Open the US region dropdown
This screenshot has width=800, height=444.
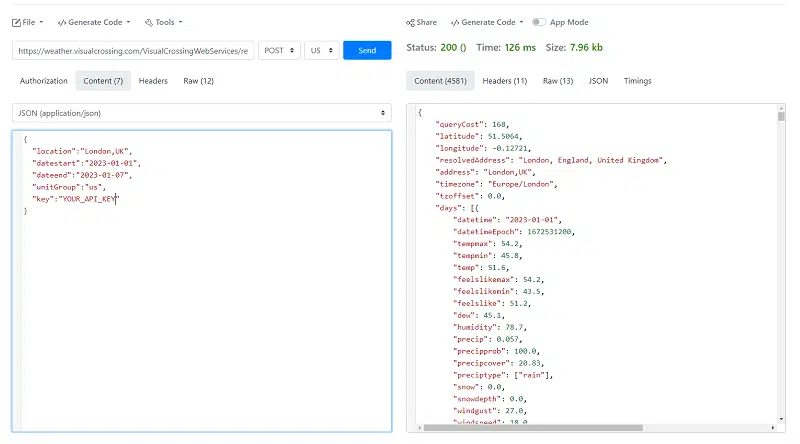[321, 50]
